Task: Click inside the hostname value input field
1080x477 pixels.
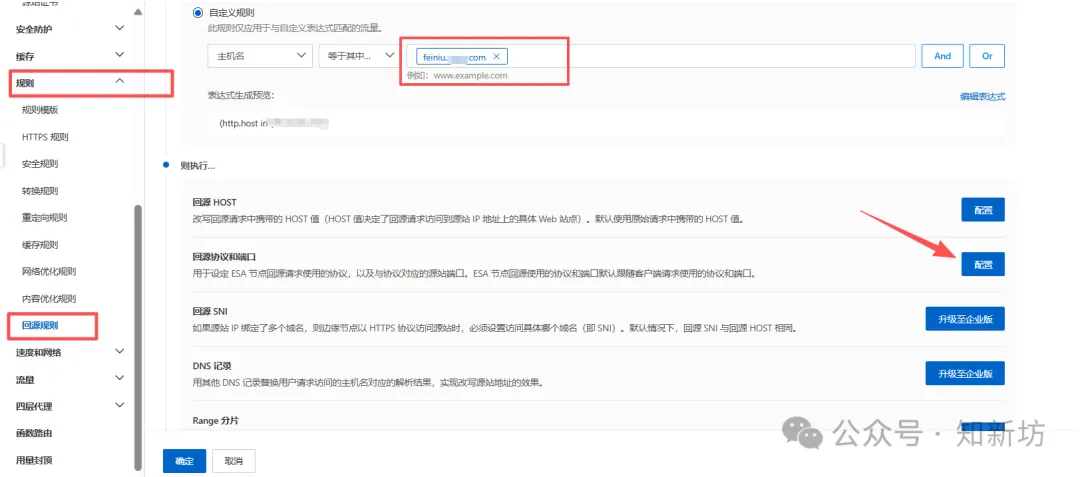Action: point(700,57)
